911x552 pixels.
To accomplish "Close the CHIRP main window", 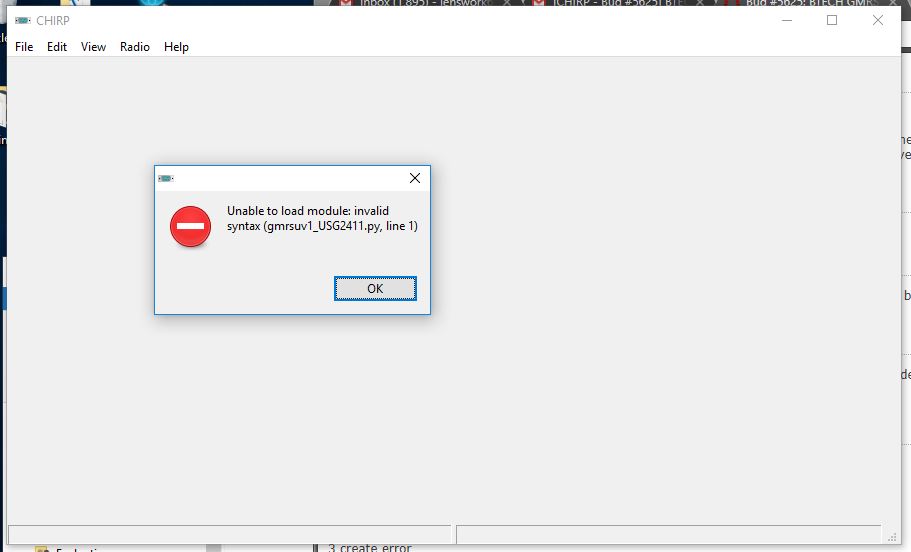I will [878, 20].
